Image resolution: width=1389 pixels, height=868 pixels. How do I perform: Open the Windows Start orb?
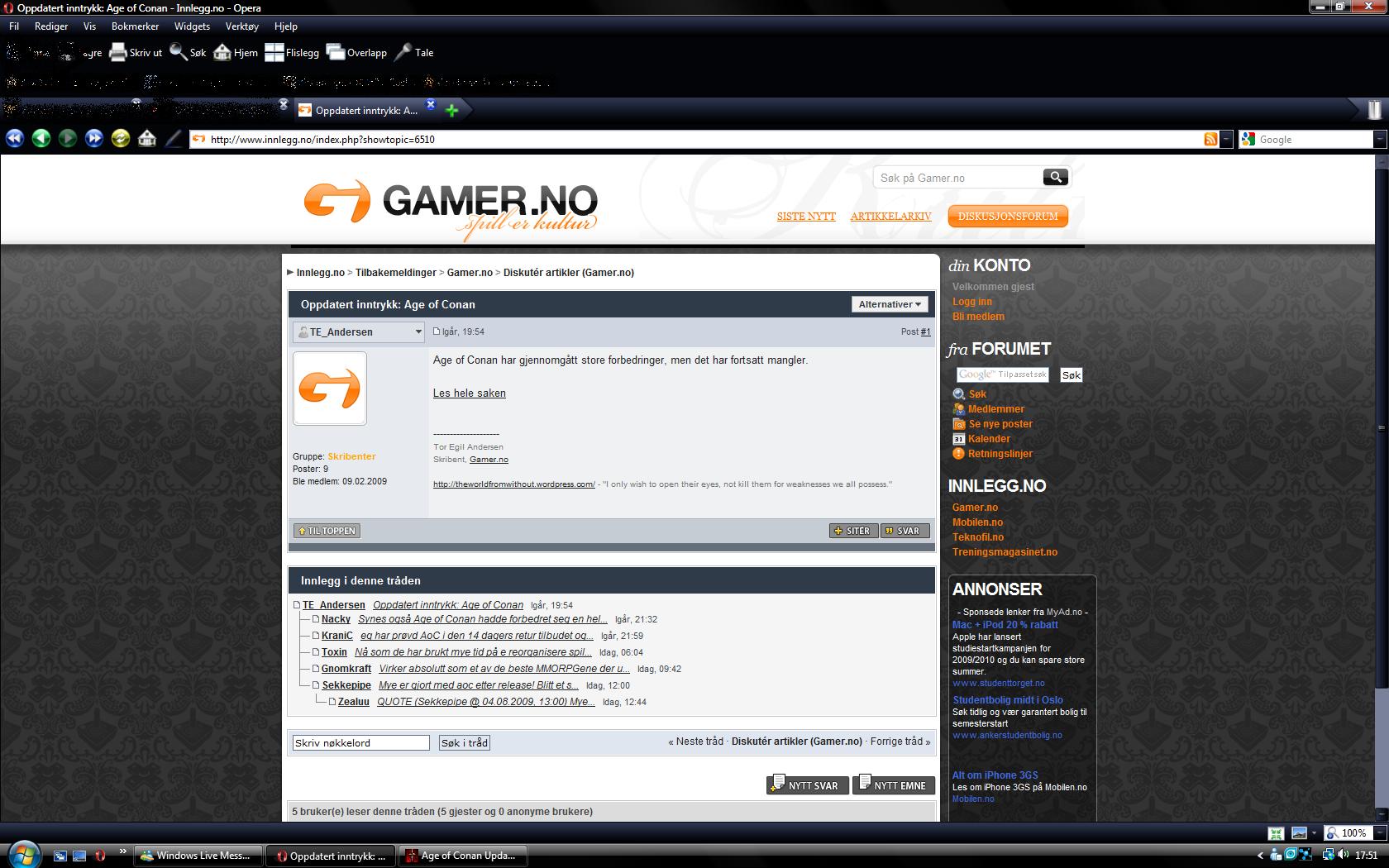point(22,855)
